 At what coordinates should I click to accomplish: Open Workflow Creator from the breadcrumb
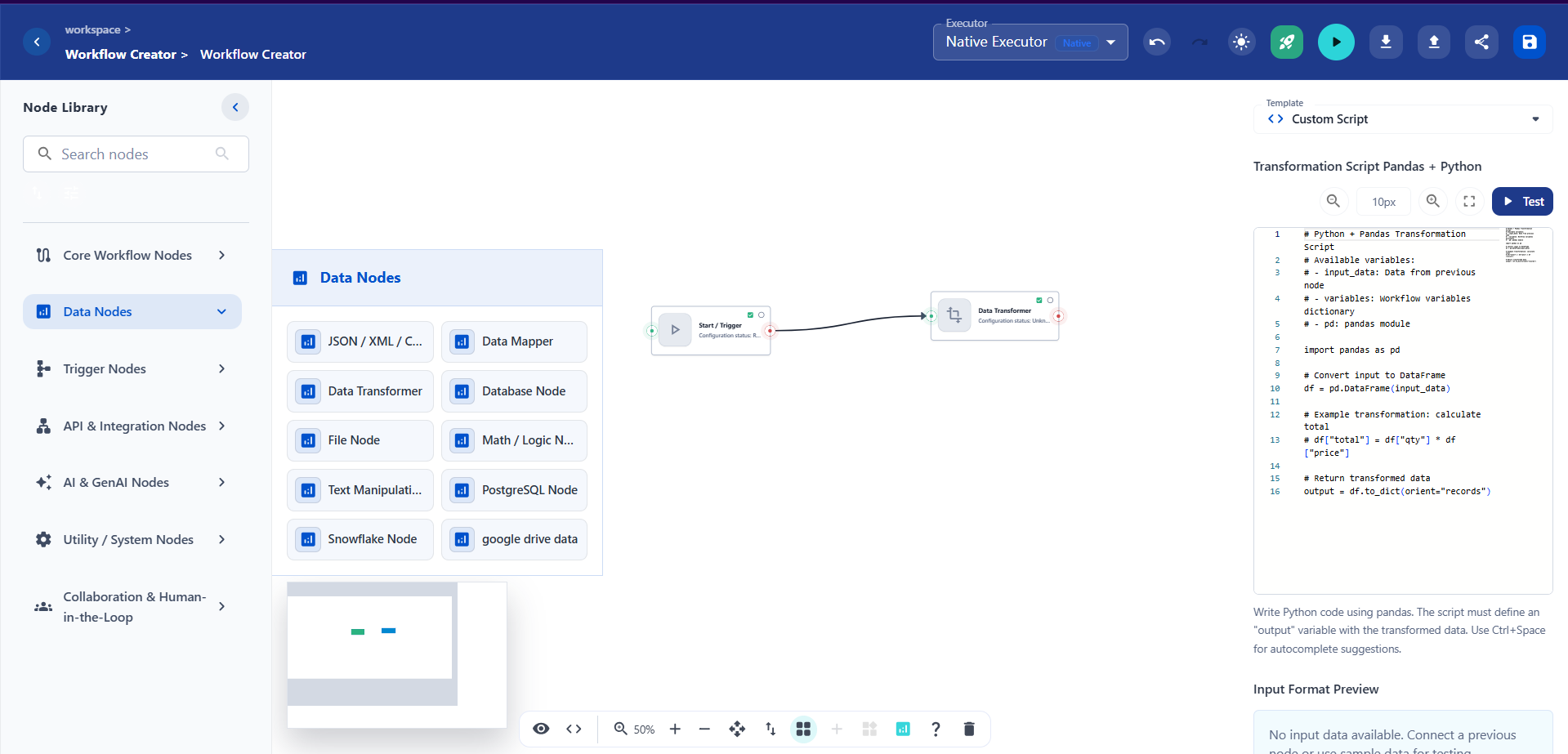pyautogui.click(x=122, y=54)
